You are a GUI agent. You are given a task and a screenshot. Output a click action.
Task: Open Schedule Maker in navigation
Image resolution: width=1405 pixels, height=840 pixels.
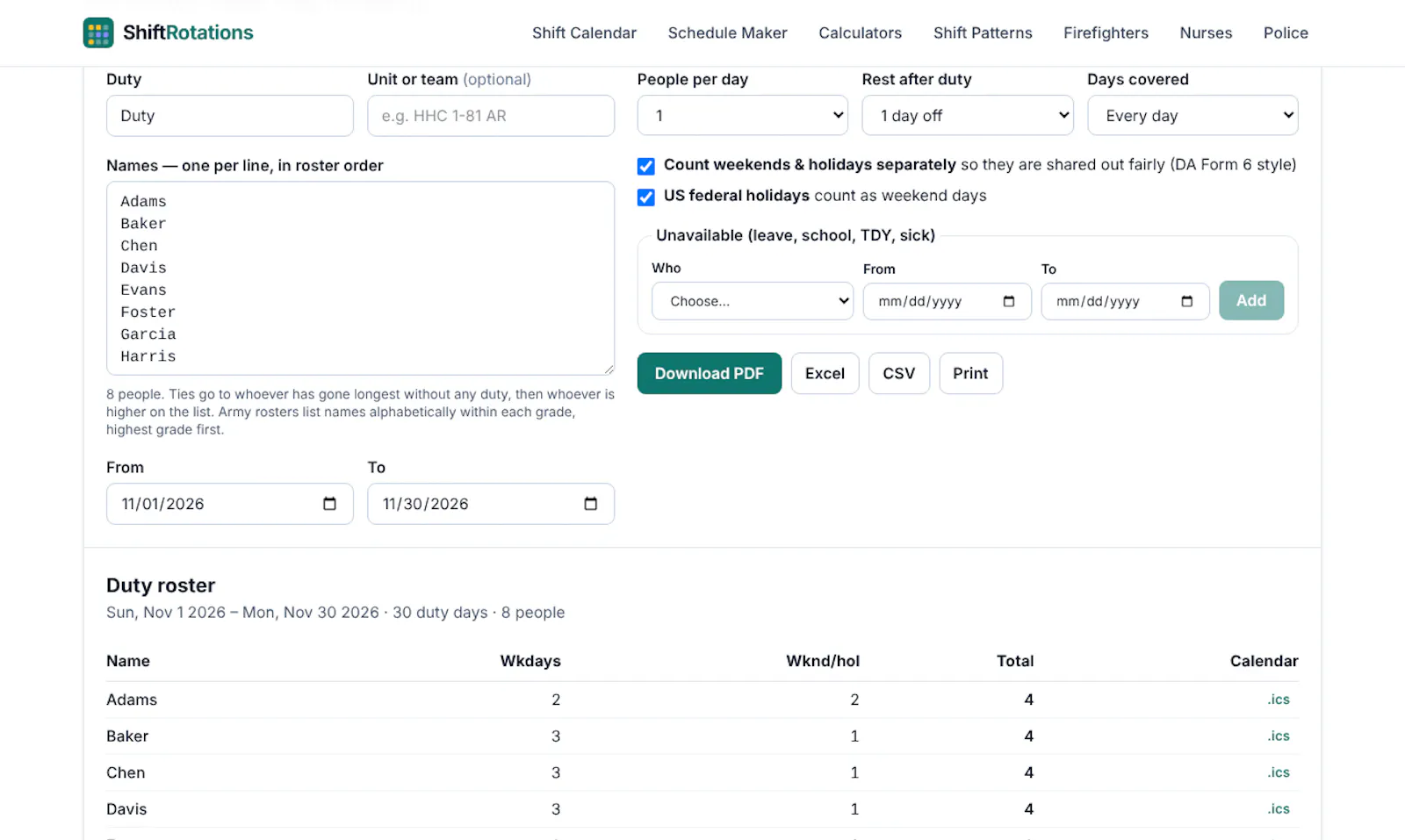click(727, 32)
